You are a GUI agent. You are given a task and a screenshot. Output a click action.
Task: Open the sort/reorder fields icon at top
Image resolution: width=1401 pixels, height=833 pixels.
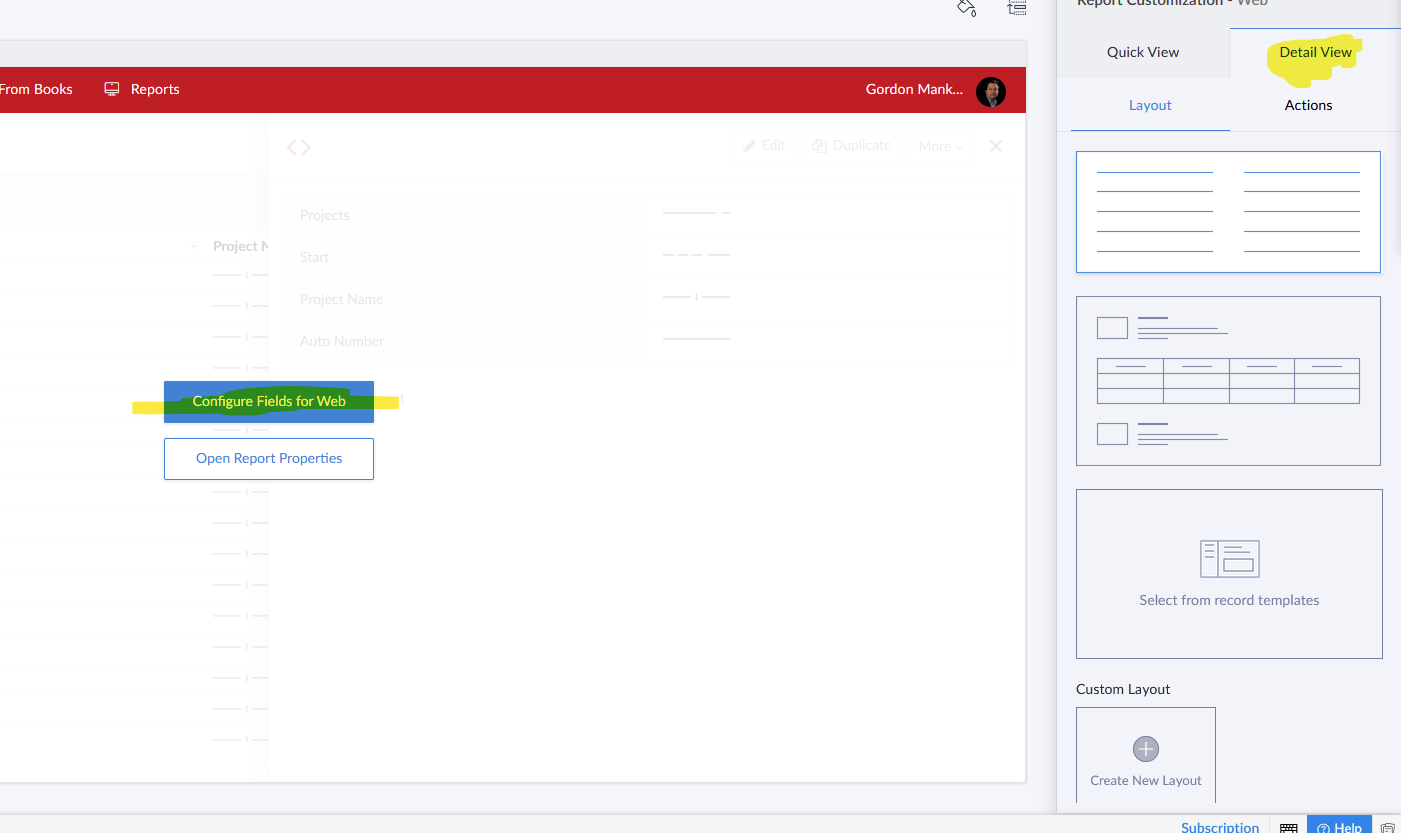point(1016,8)
